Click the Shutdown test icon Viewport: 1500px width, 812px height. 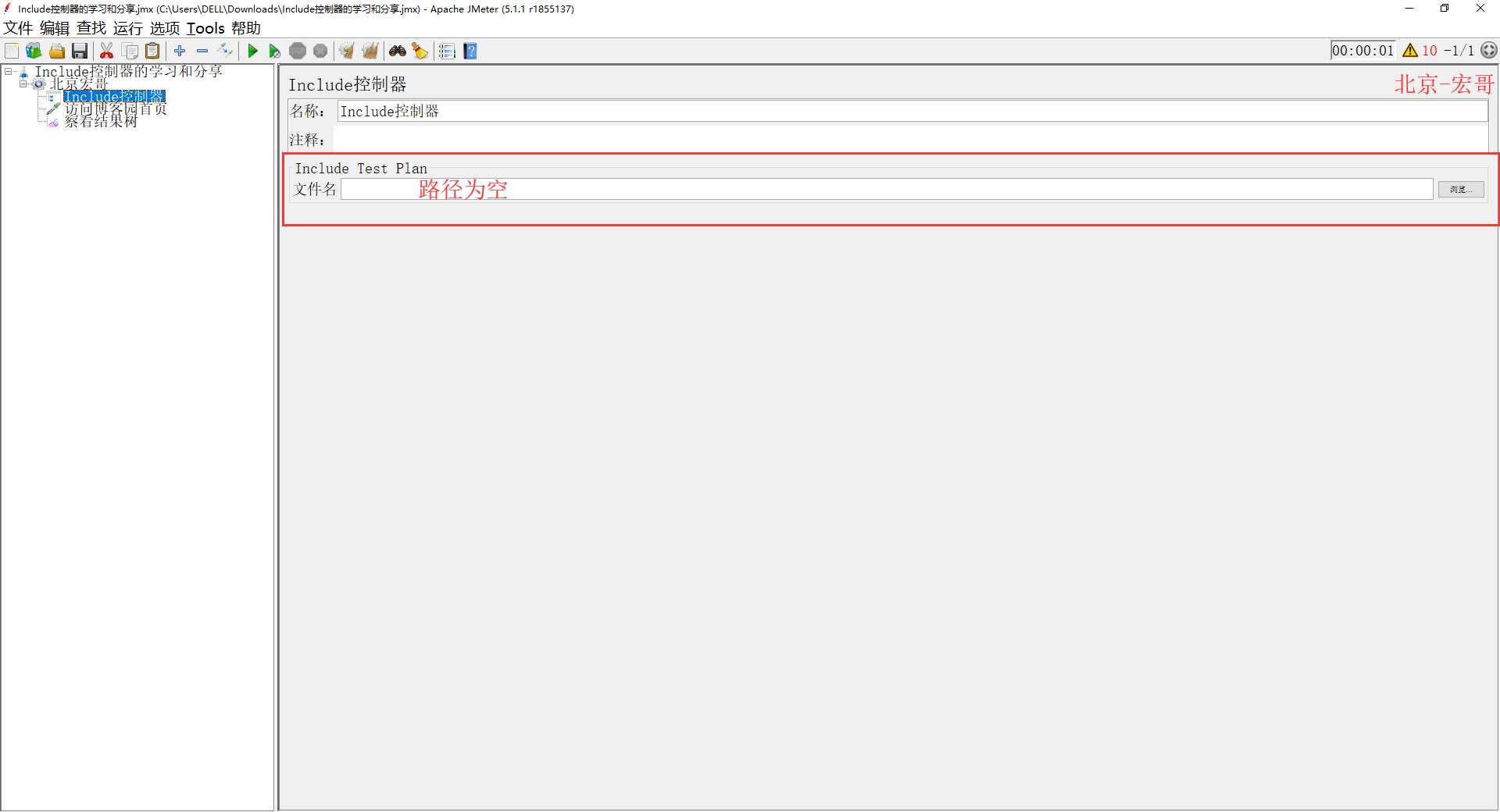[x=320, y=51]
